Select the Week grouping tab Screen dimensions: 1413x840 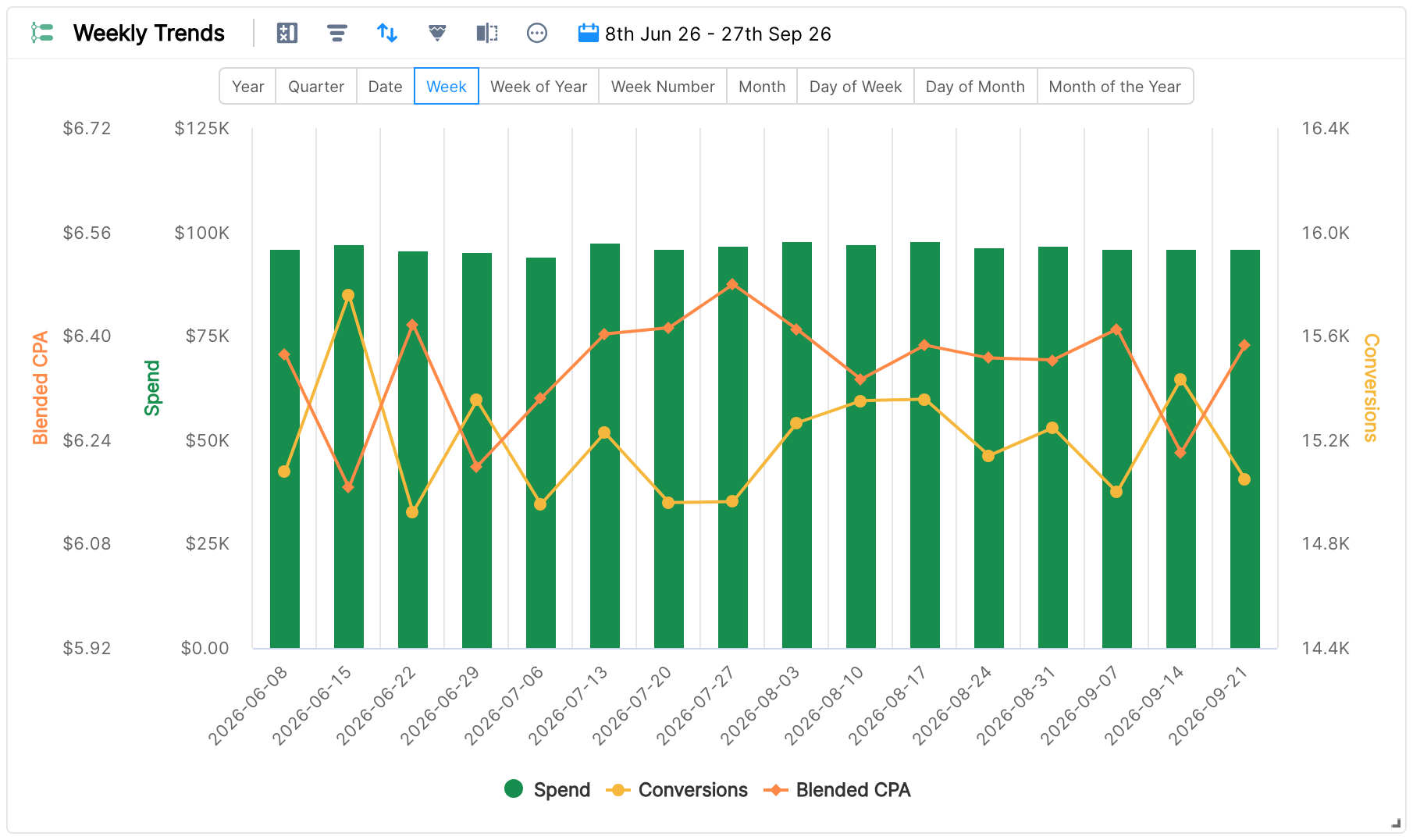447,87
